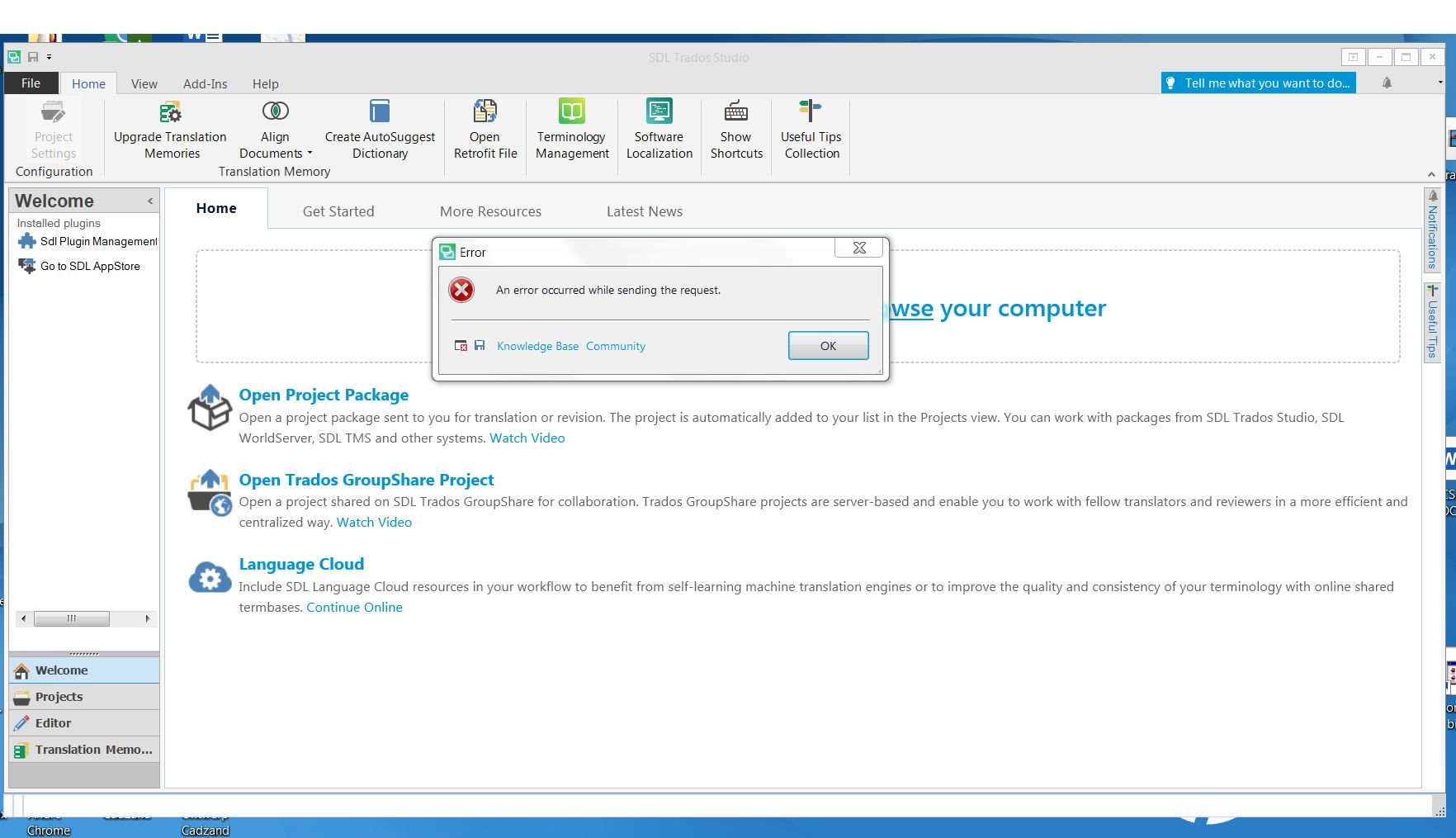Switch to the Get Started tab
The image size is (1456, 838).
click(x=338, y=211)
